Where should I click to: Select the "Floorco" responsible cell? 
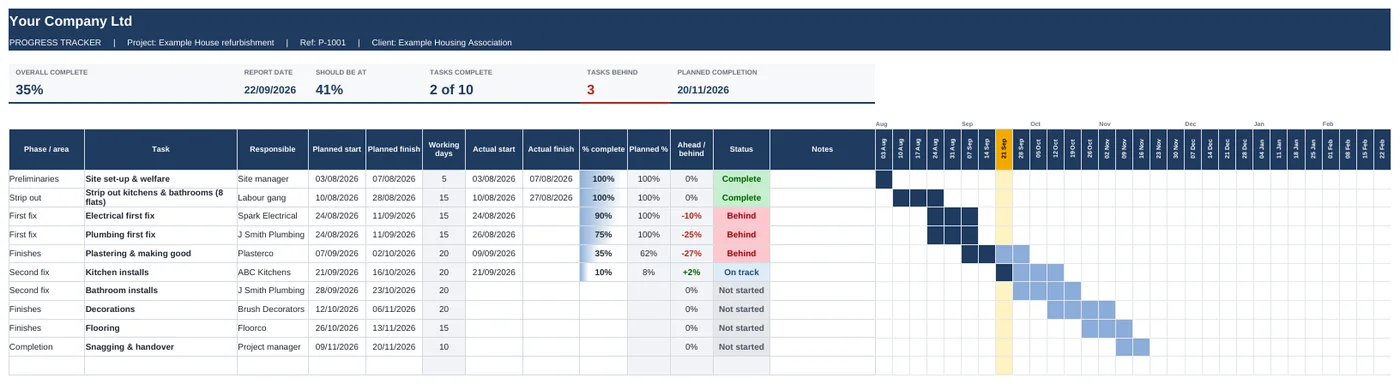(x=272, y=328)
